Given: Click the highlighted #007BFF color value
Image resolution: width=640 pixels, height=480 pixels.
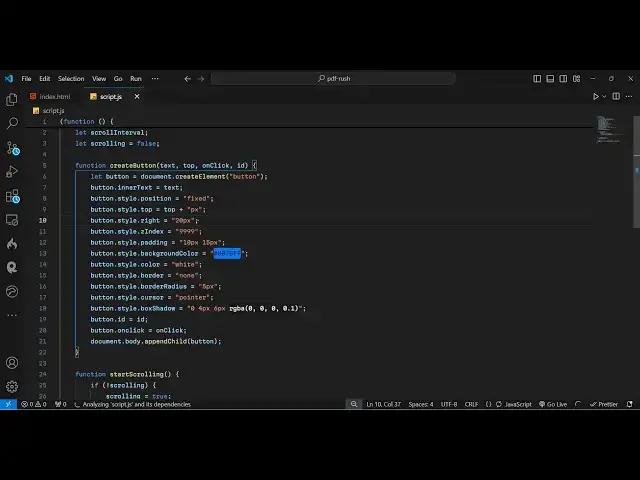Looking at the screenshot, I should [227, 253].
